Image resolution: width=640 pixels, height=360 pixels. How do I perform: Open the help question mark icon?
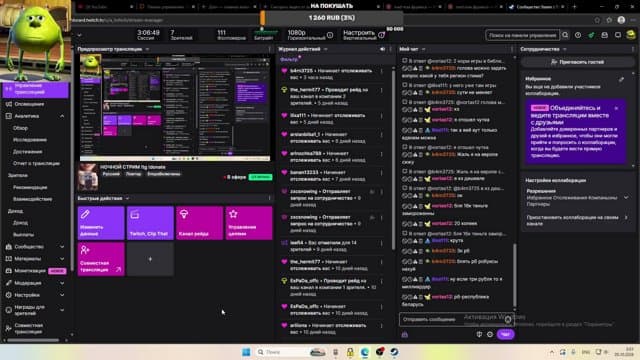point(578,36)
